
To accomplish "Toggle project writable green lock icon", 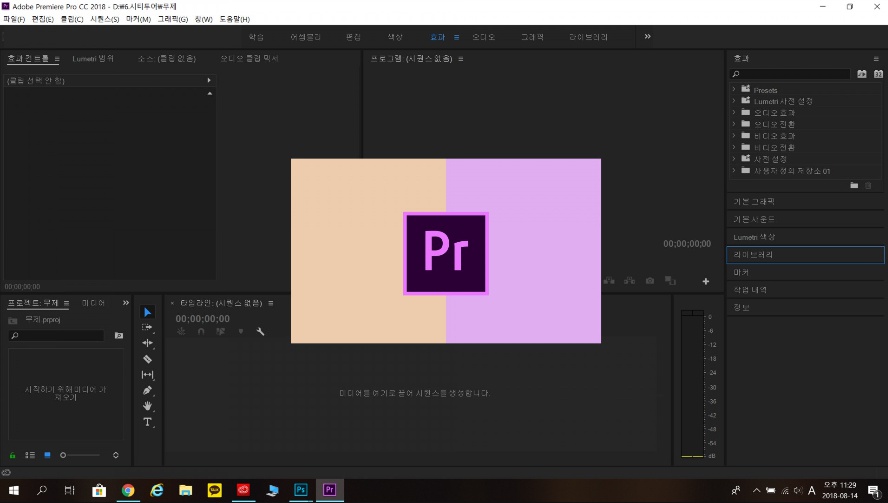I will [12, 455].
